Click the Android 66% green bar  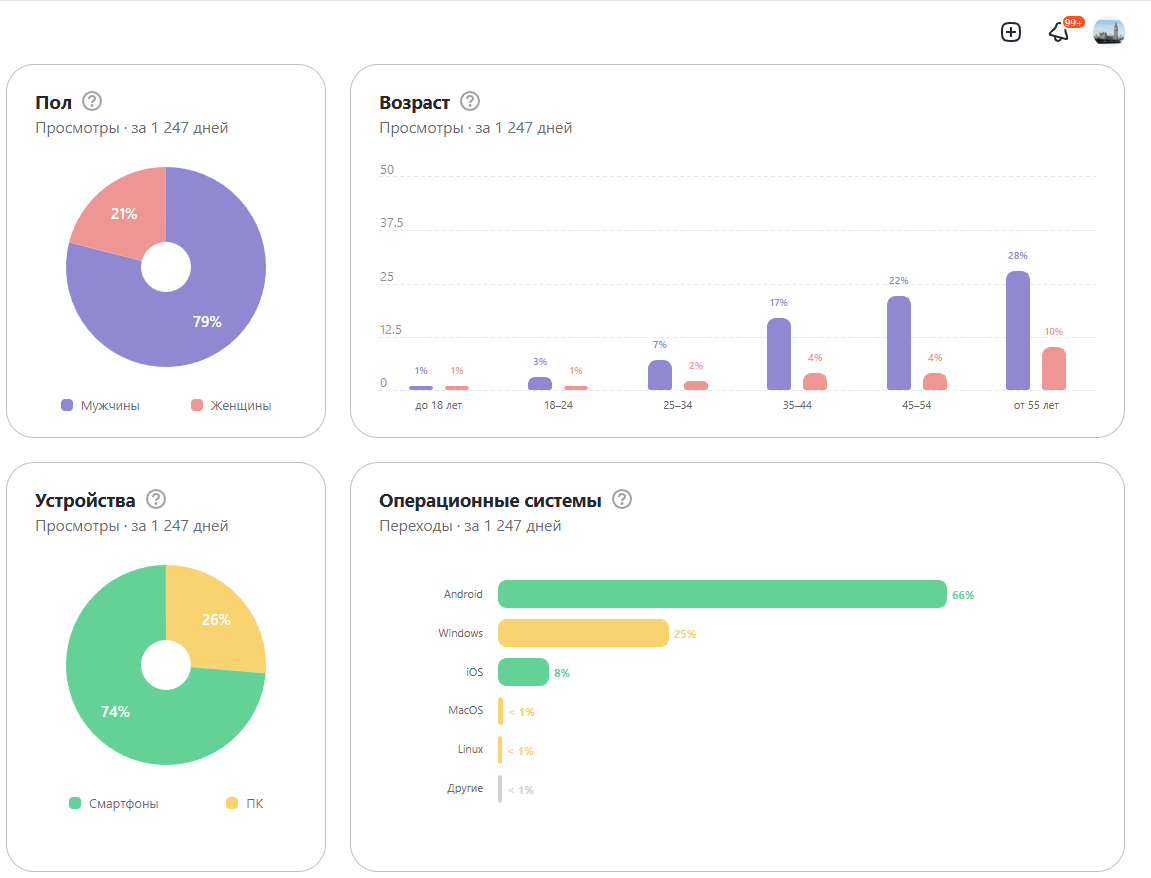click(x=722, y=594)
